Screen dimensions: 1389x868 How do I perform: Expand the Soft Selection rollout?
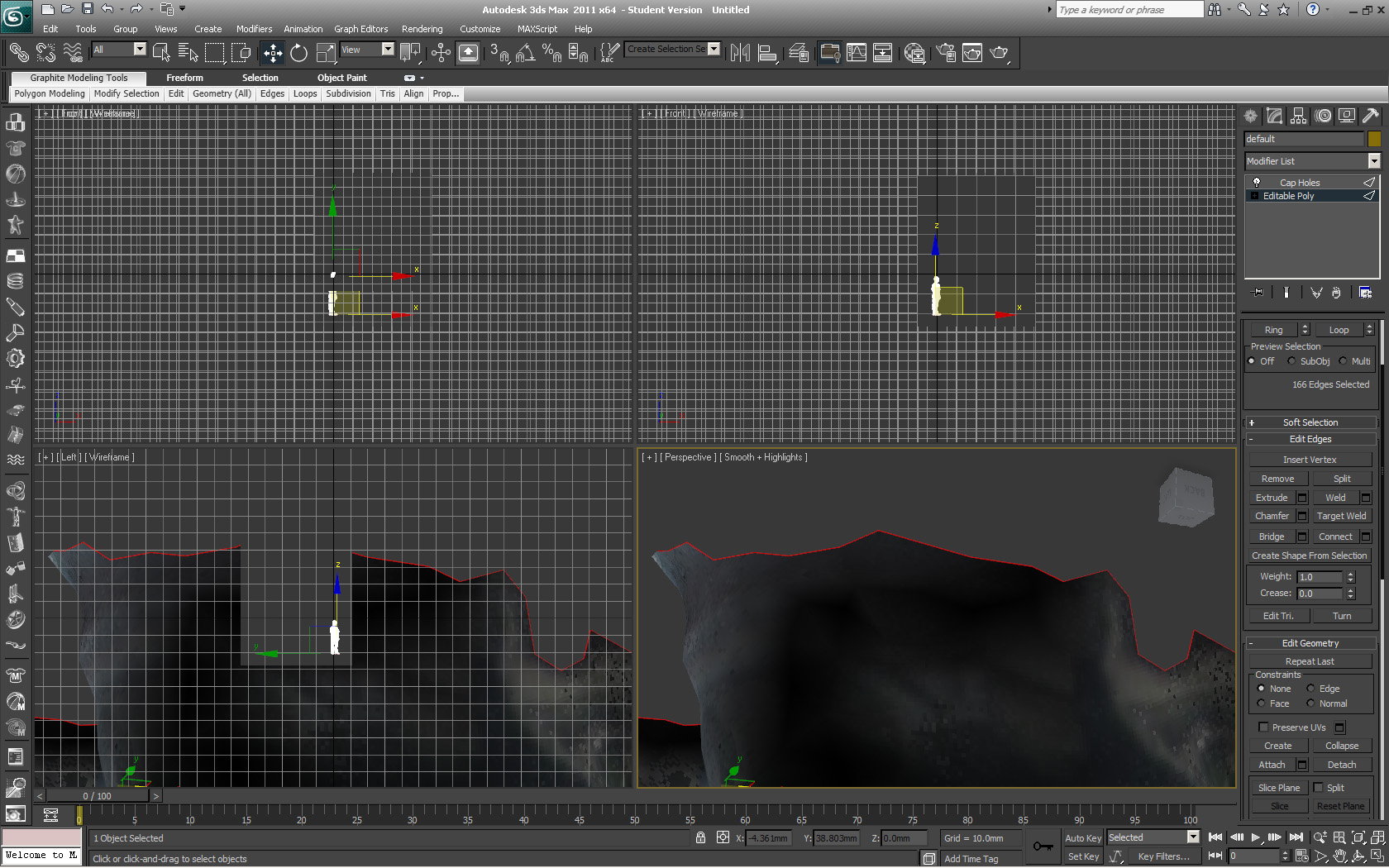pyautogui.click(x=1310, y=422)
